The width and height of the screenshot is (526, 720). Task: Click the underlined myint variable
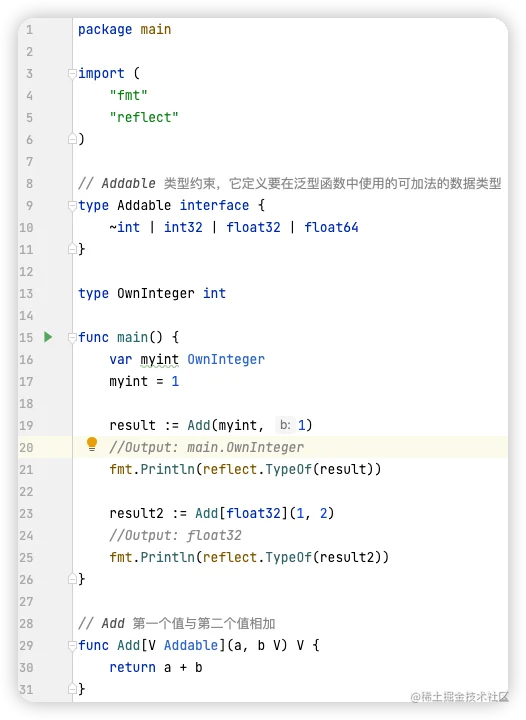159,360
